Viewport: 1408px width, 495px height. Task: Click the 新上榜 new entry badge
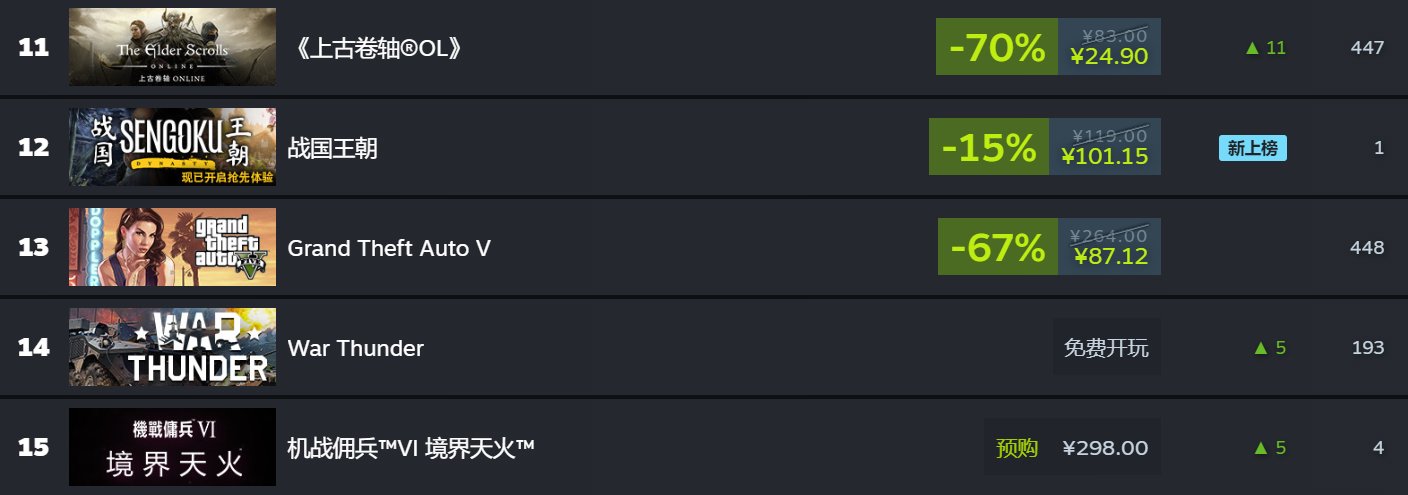[1252, 148]
